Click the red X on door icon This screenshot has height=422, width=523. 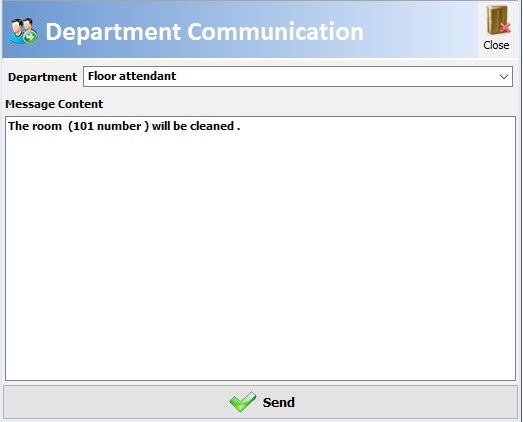[505, 28]
